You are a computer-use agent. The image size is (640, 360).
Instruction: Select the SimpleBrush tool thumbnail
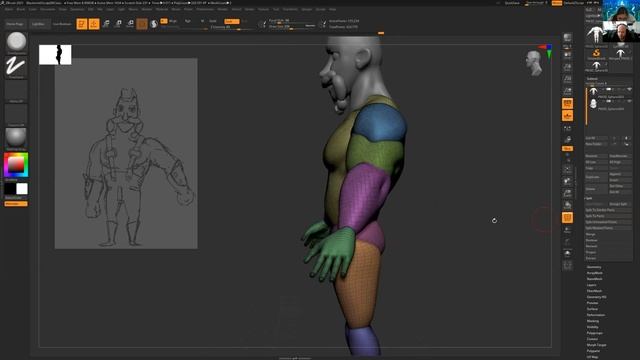pos(596,54)
